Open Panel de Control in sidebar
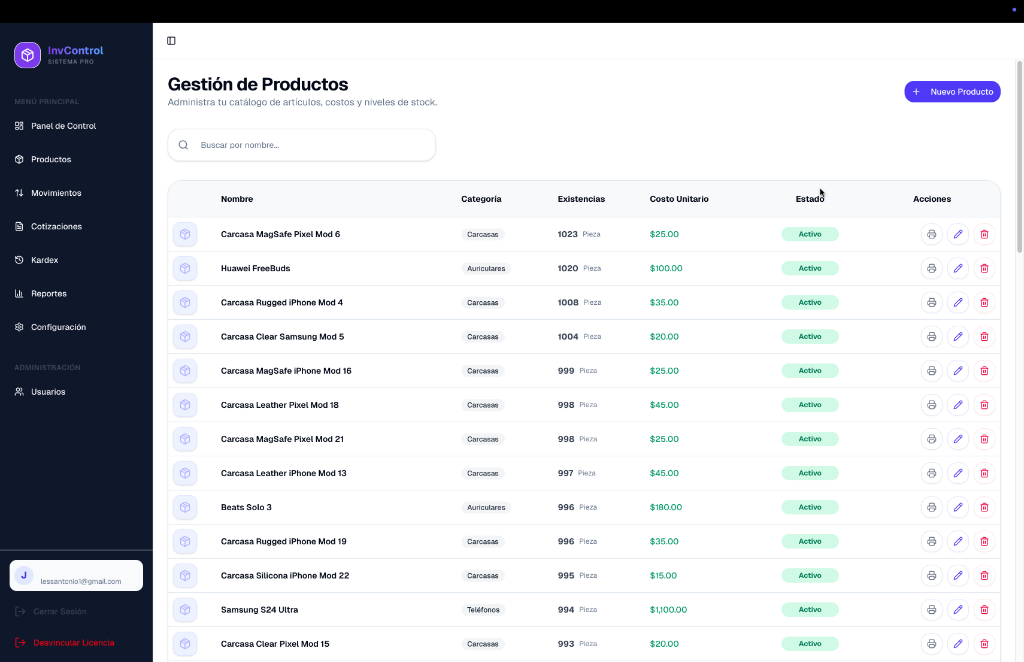The image size is (1024, 662). click(63, 126)
